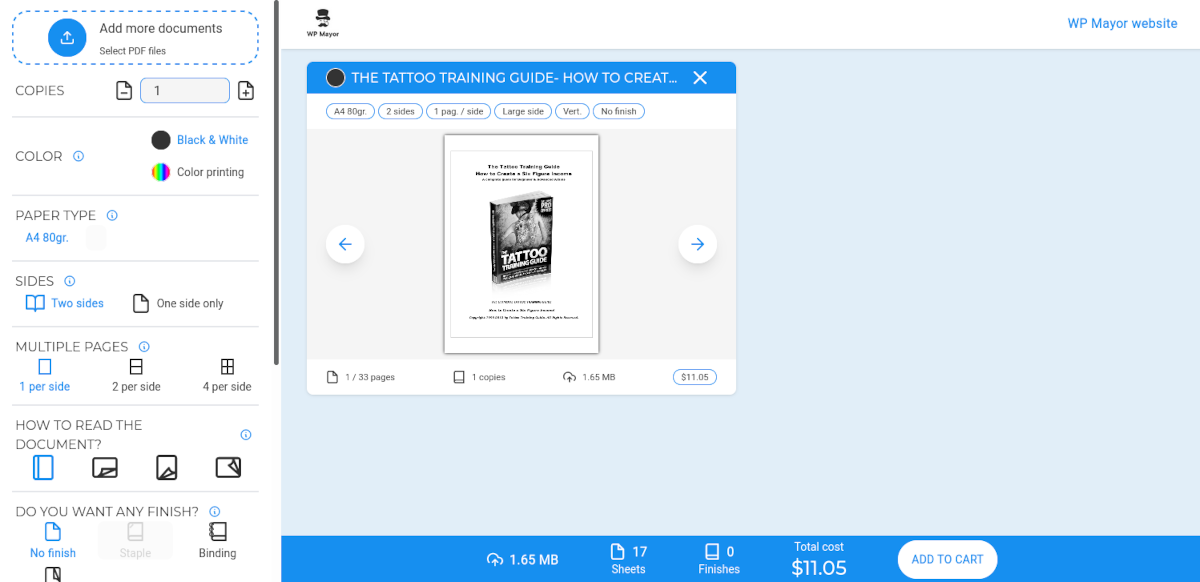Click Add more documents upload area
The width and height of the screenshot is (1200, 582).
pos(135,38)
